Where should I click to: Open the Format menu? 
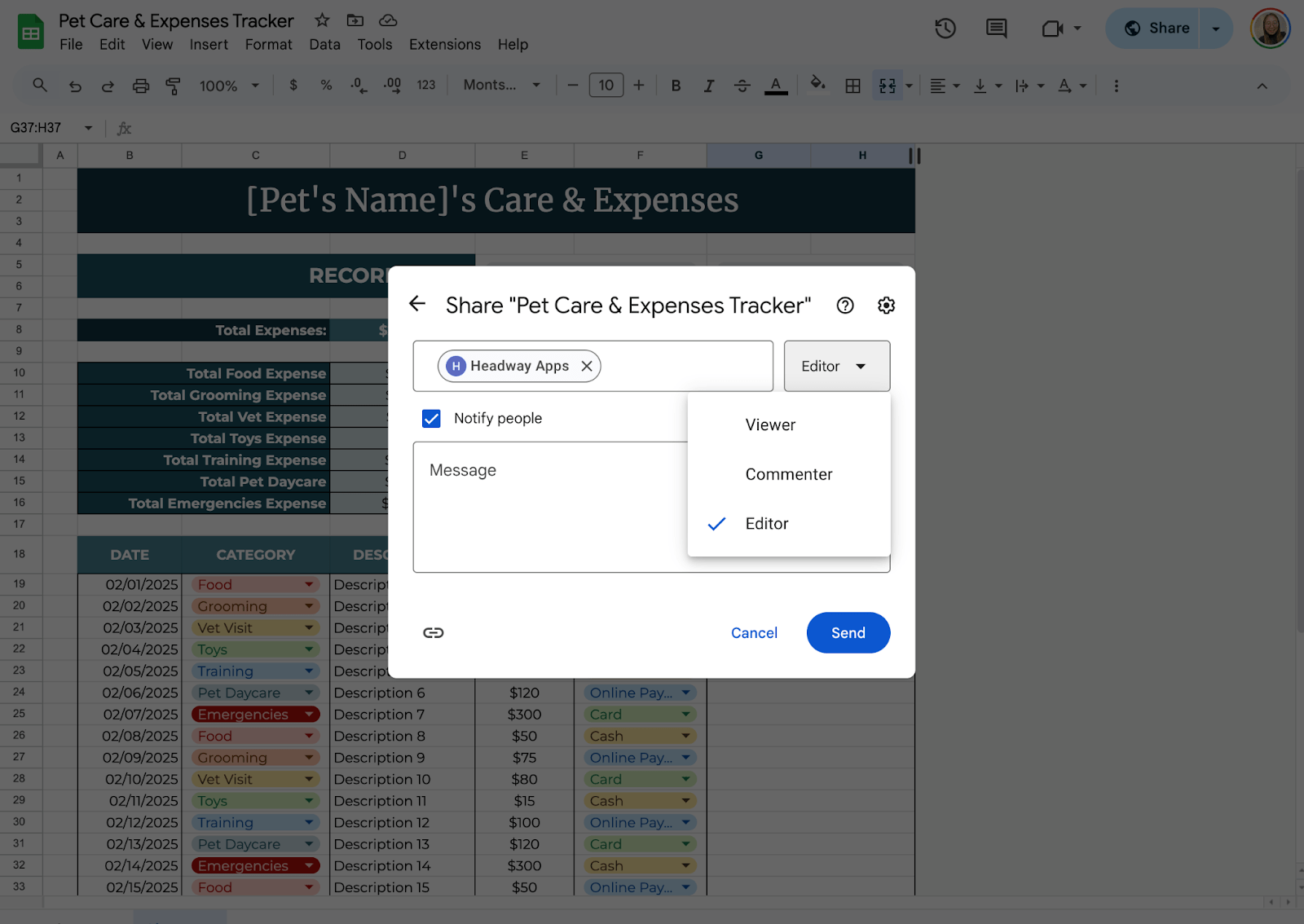point(268,44)
